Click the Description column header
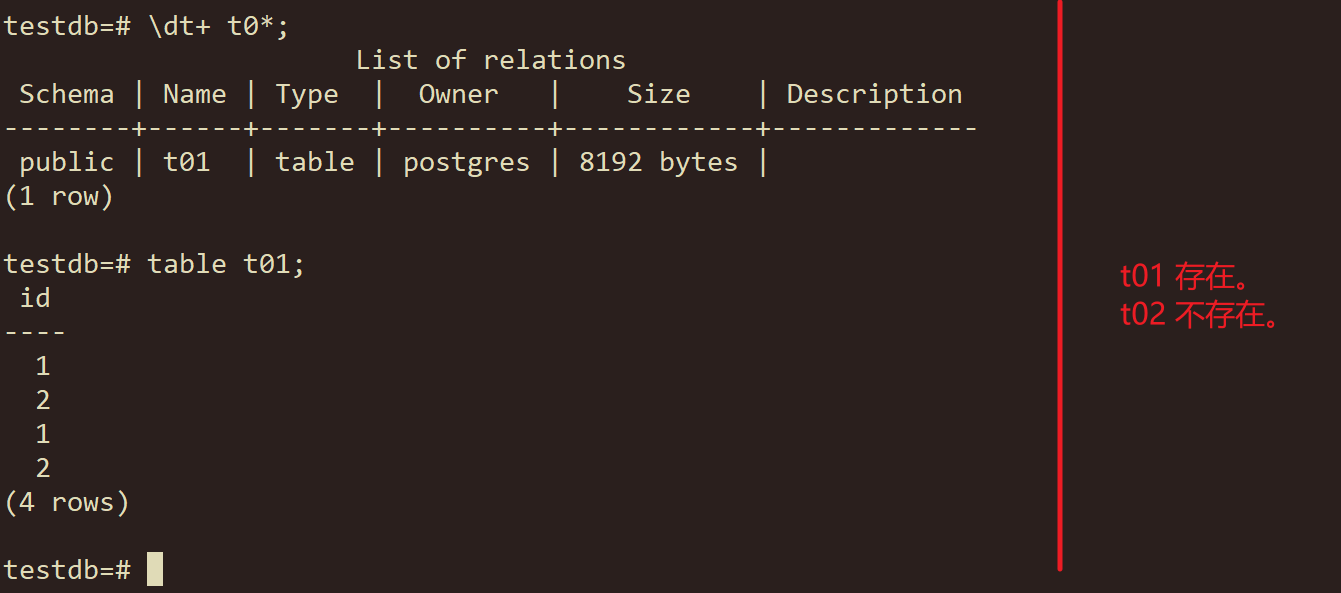1341x593 pixels. click(x=874, y=95)
